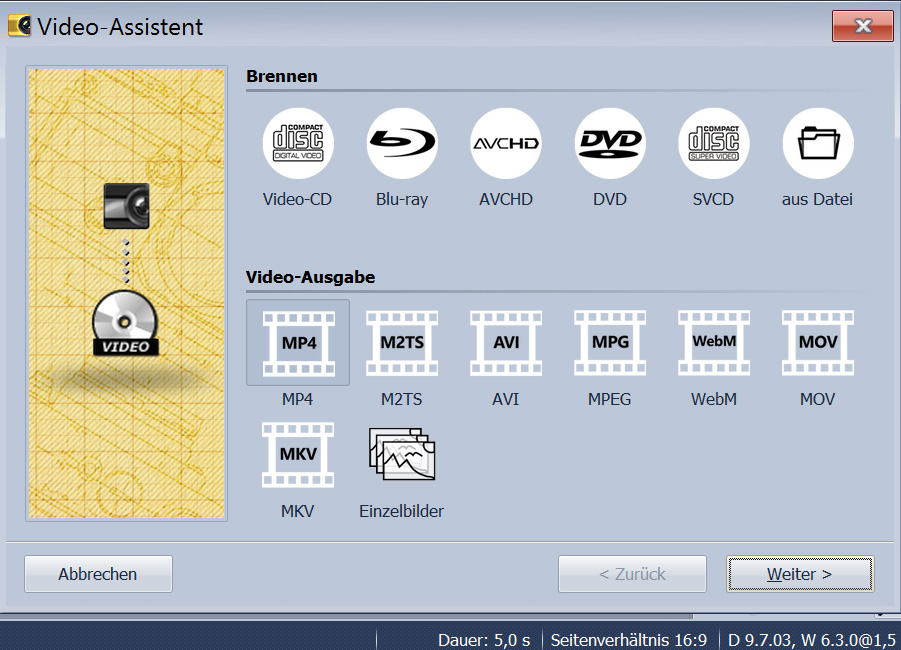901x650 pixels.
Task: Select AVCHD as burn format
Action: (x=506, y=144)
